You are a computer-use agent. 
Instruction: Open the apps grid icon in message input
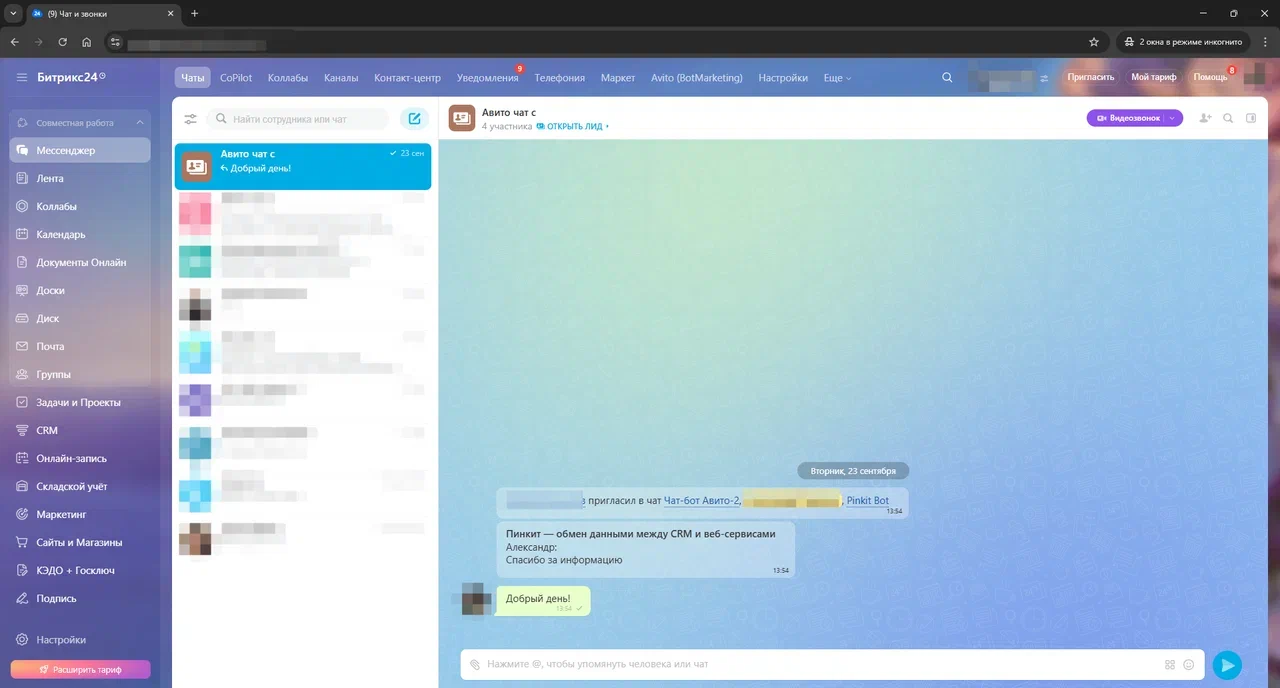click(1170, 664)
